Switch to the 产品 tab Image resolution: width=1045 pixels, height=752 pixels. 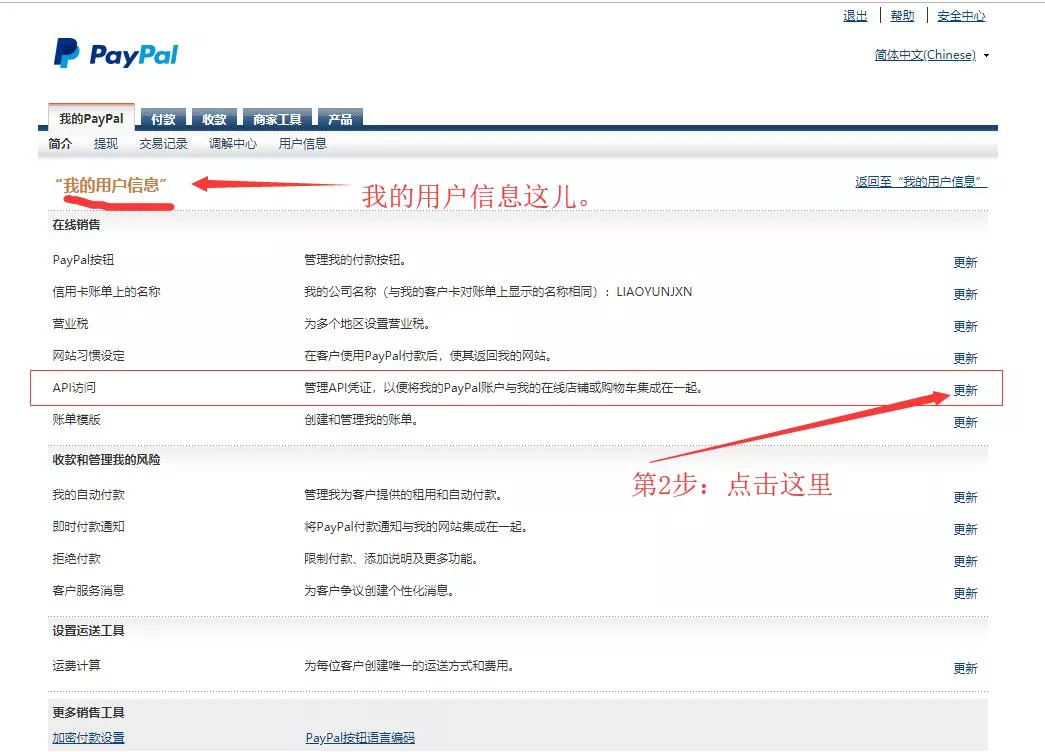[340, 119]
